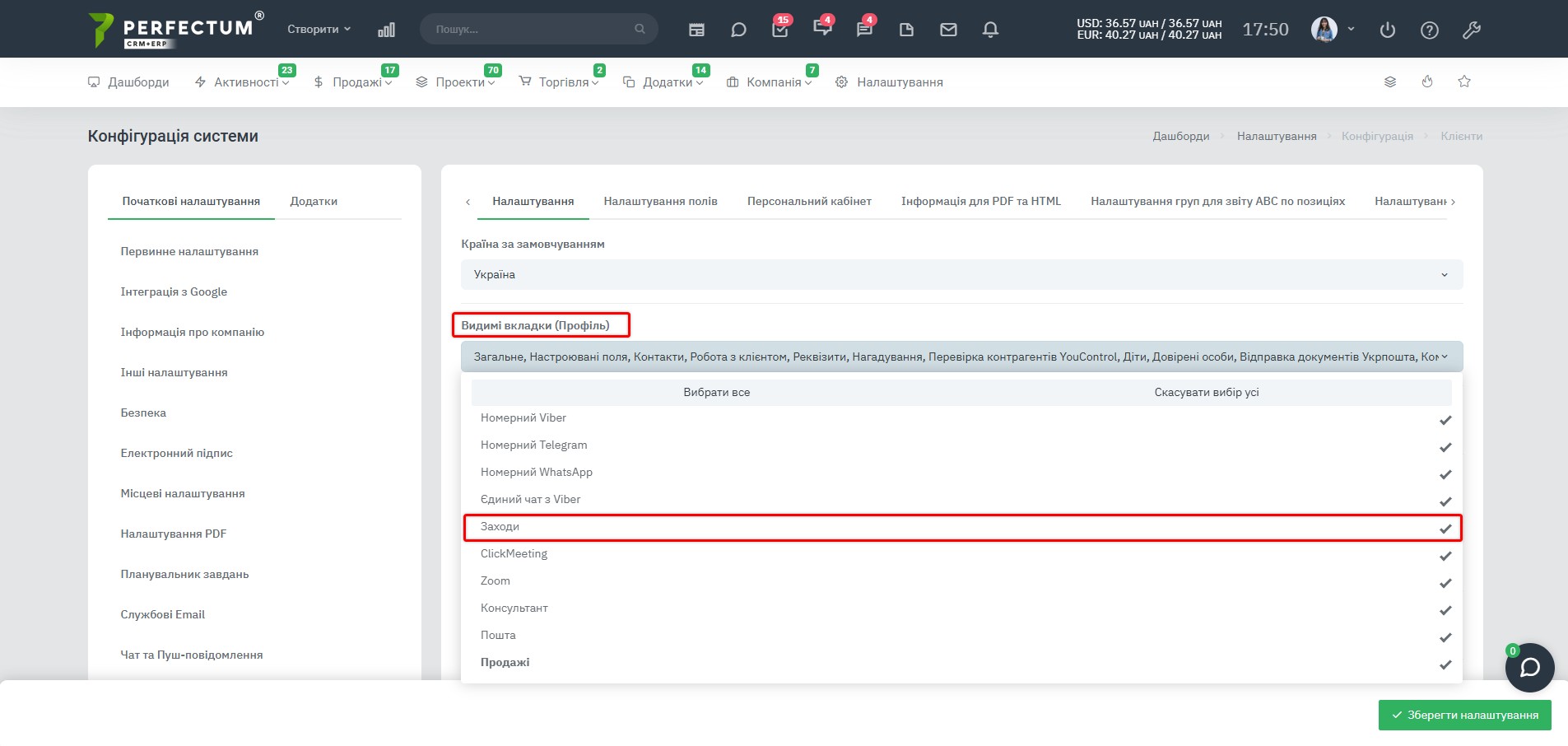1568x746 pixels.
Task: Click Зберегти налаштування button
Action: click(1464, 715)
